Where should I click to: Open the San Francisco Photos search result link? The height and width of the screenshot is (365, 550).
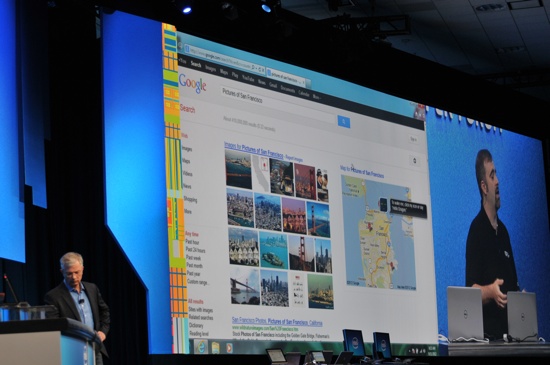coord(277,322)
